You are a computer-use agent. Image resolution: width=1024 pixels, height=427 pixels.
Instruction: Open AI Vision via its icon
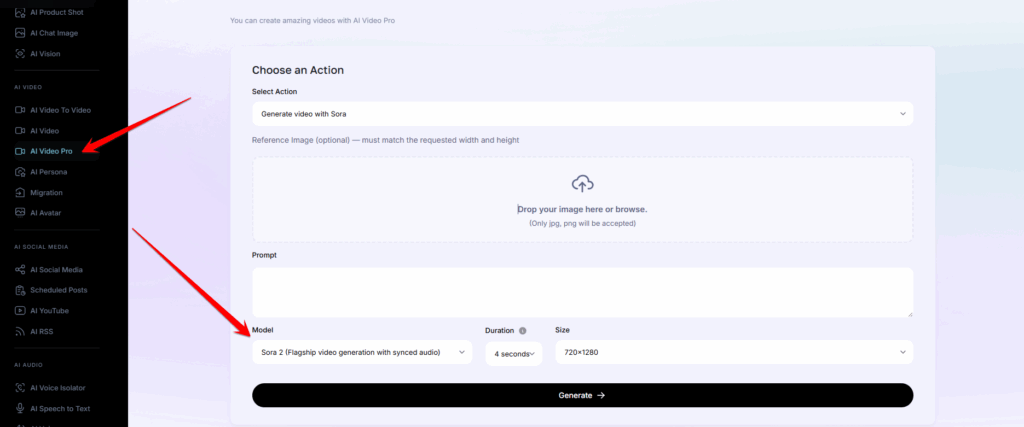point(20,53)
